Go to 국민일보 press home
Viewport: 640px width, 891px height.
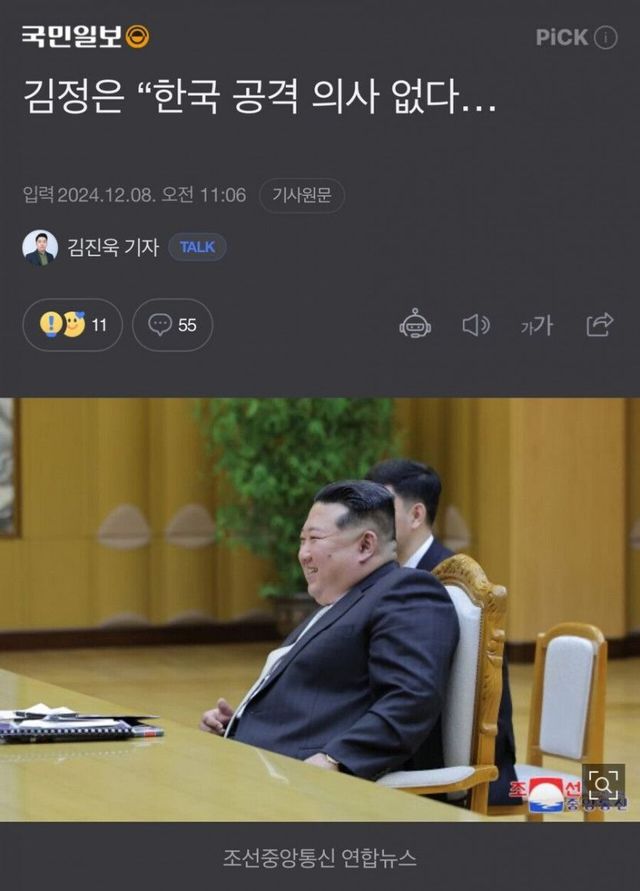pyautogui.click(x=72, y=37)
